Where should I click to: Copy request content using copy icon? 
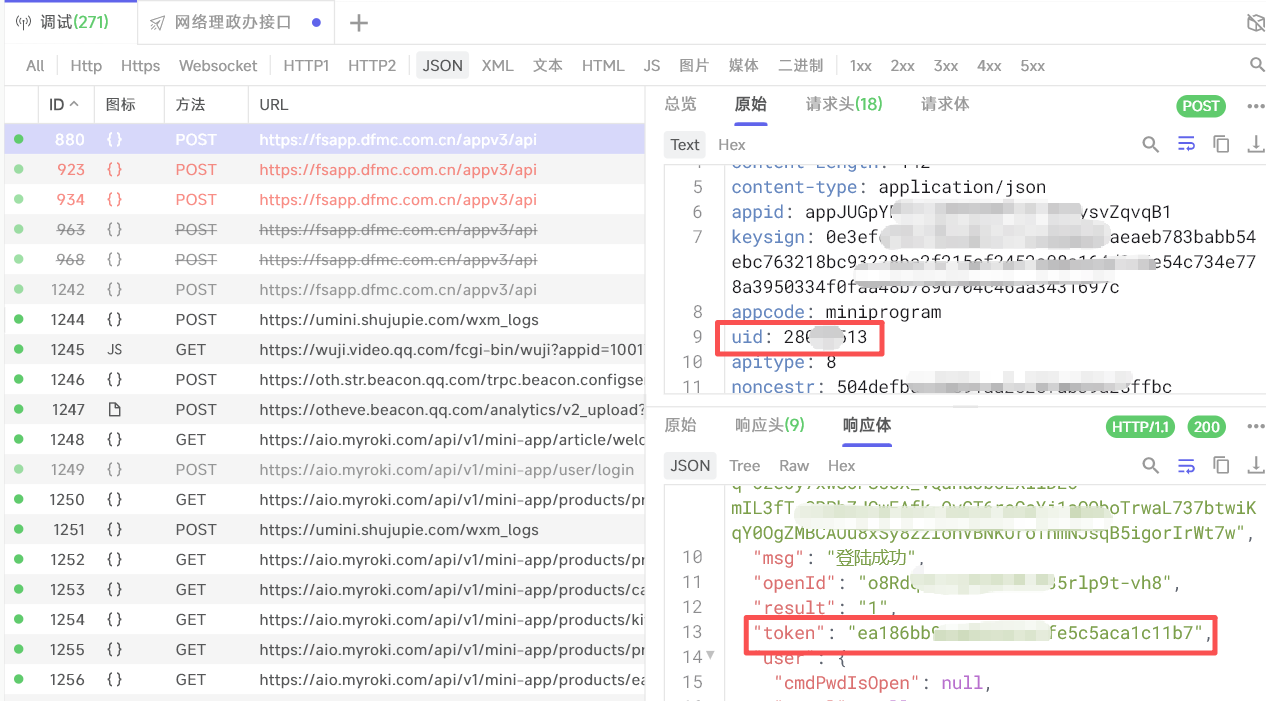pyautogui.click(x=1221, y=145)
